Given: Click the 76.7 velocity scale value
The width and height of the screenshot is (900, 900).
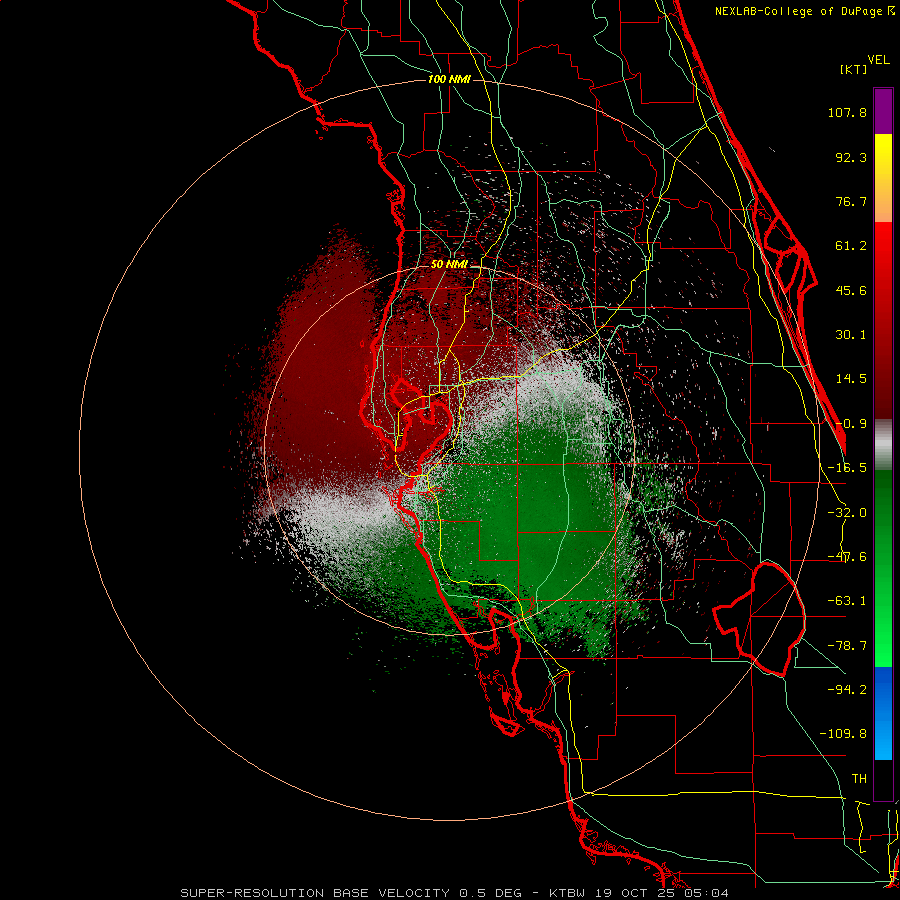Looking at the screenshot, I should (x=851, y=201).
